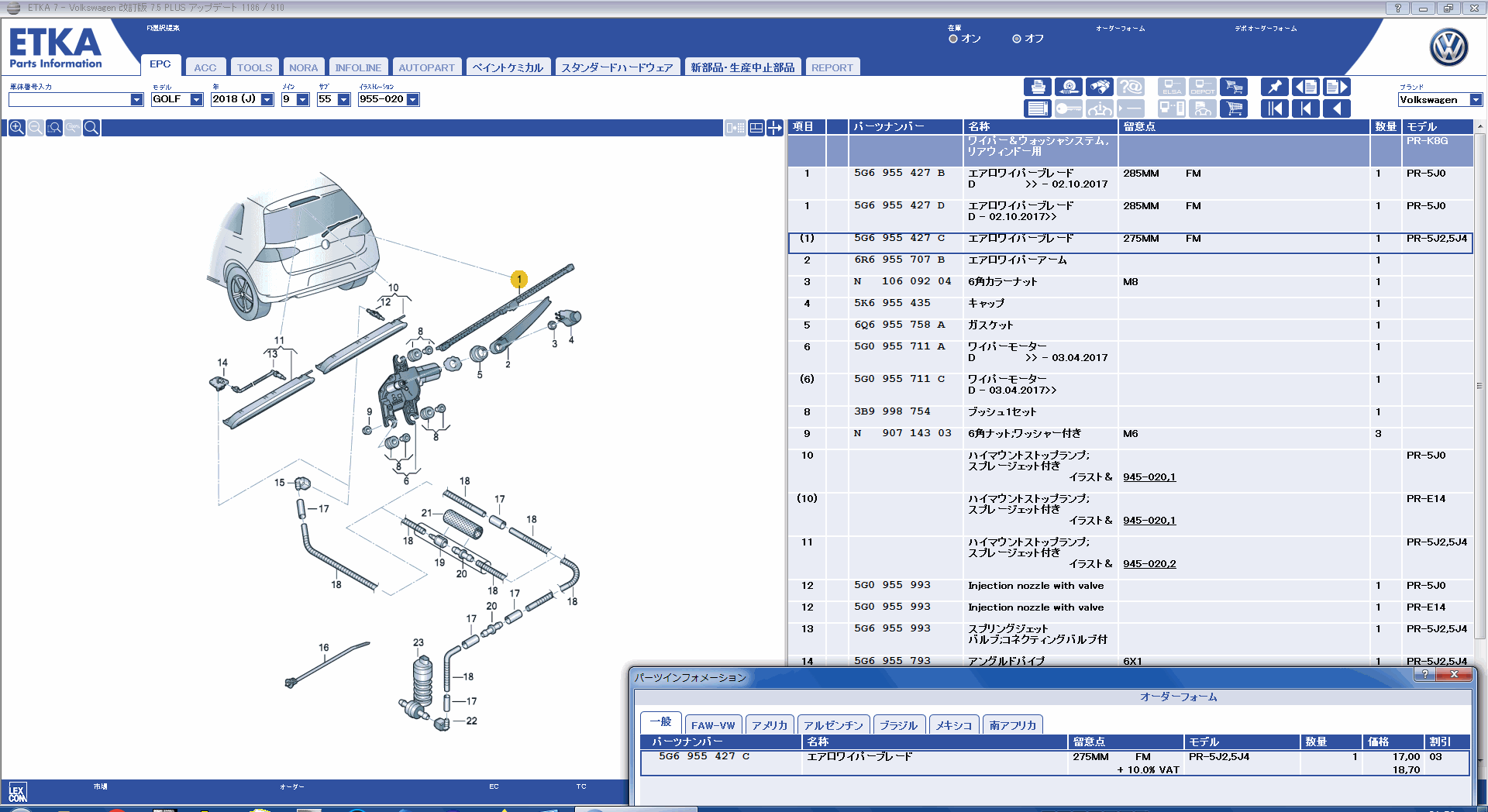Click the help button on parts info dialog
This screenshot has width=1488, height=812.
pyautogui.click(x=1424, y=675)
